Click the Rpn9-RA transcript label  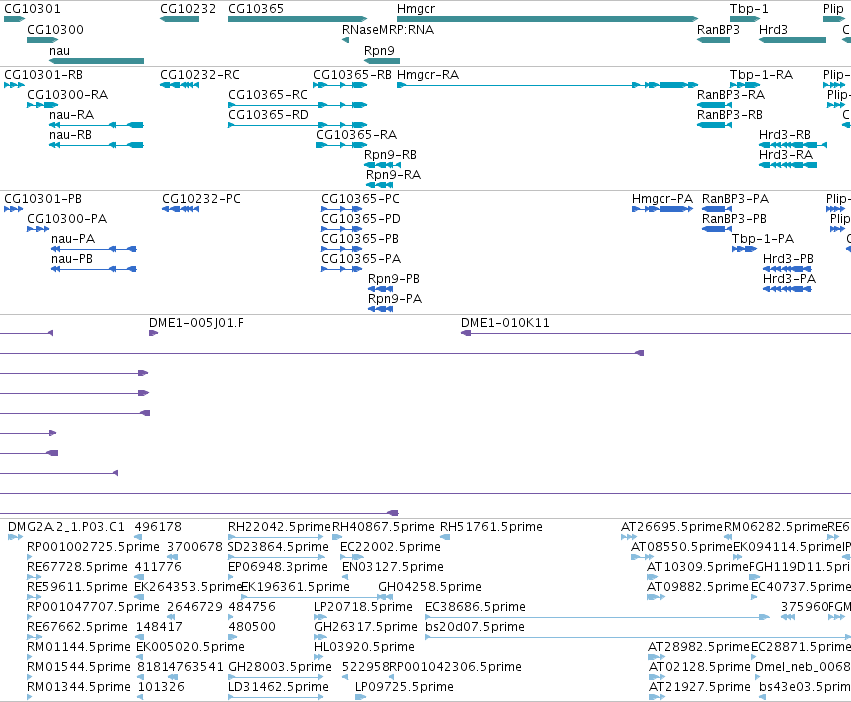click(393, 175)
